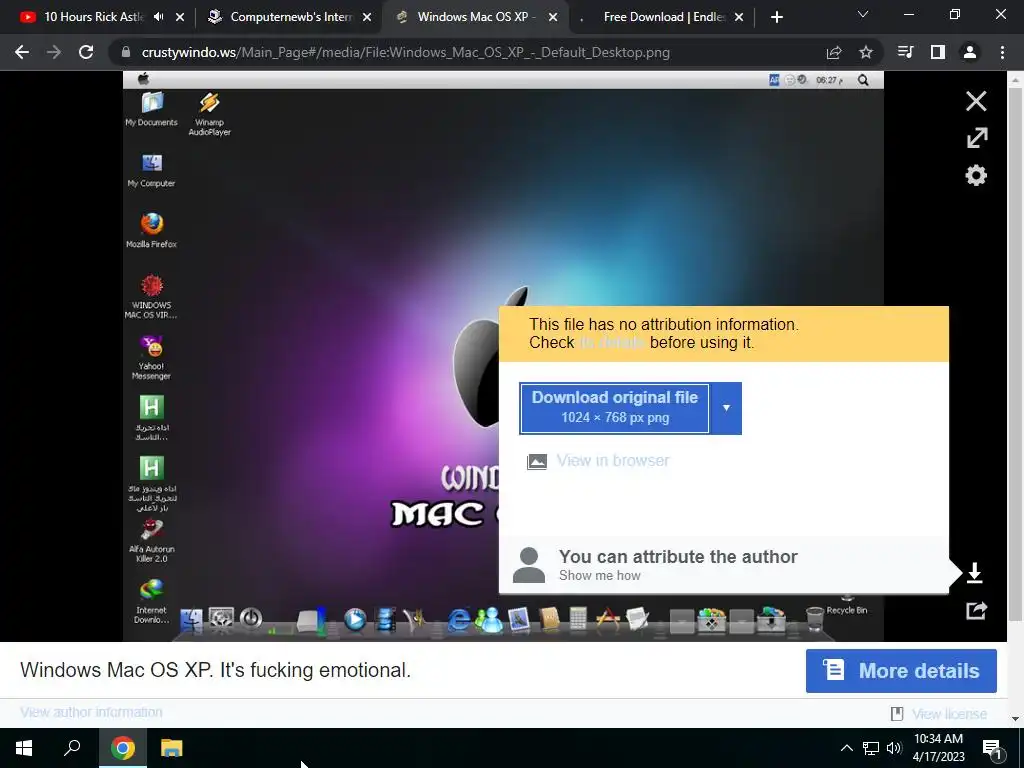Open volume control speaker in system tray

(894, 748)
